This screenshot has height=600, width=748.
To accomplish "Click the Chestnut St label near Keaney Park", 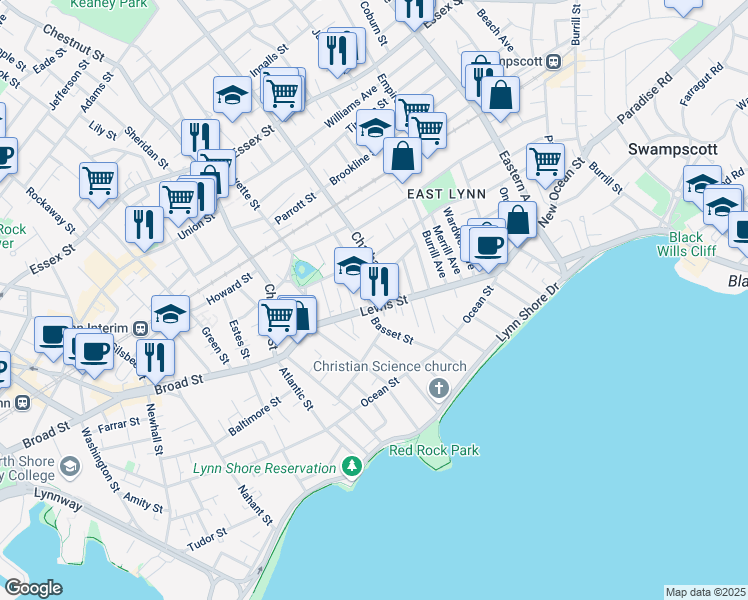I will click(x=73, y=43).
